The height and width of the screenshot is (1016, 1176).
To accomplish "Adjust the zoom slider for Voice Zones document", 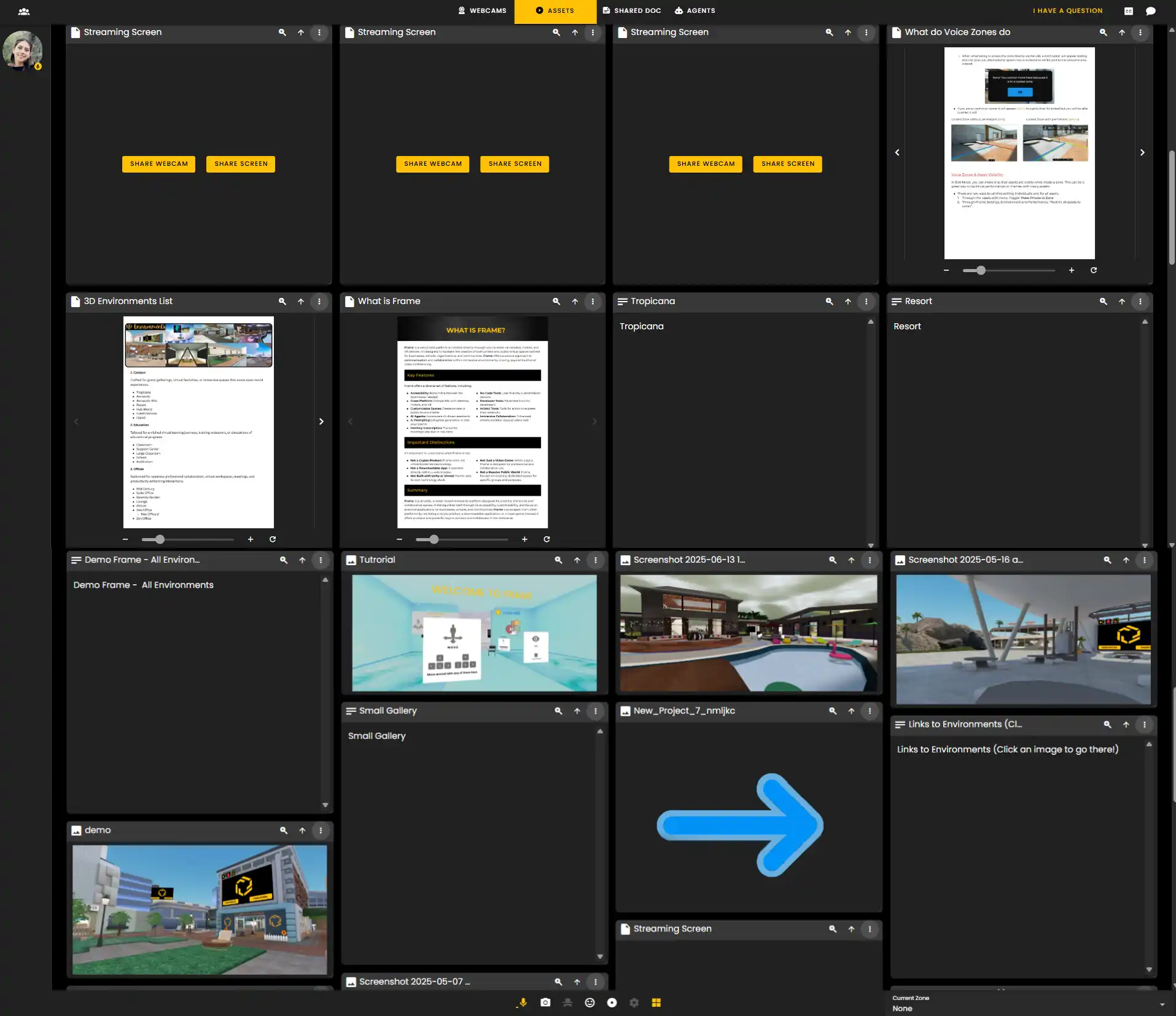I will (981, 270).
